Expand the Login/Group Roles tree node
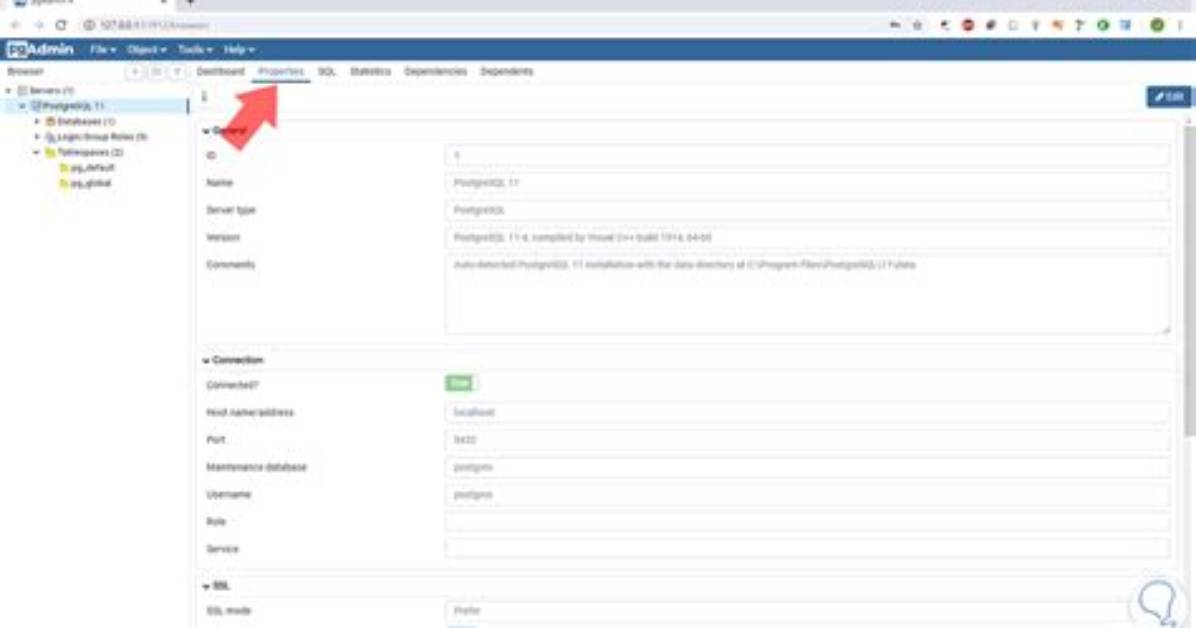 [37, 137]
